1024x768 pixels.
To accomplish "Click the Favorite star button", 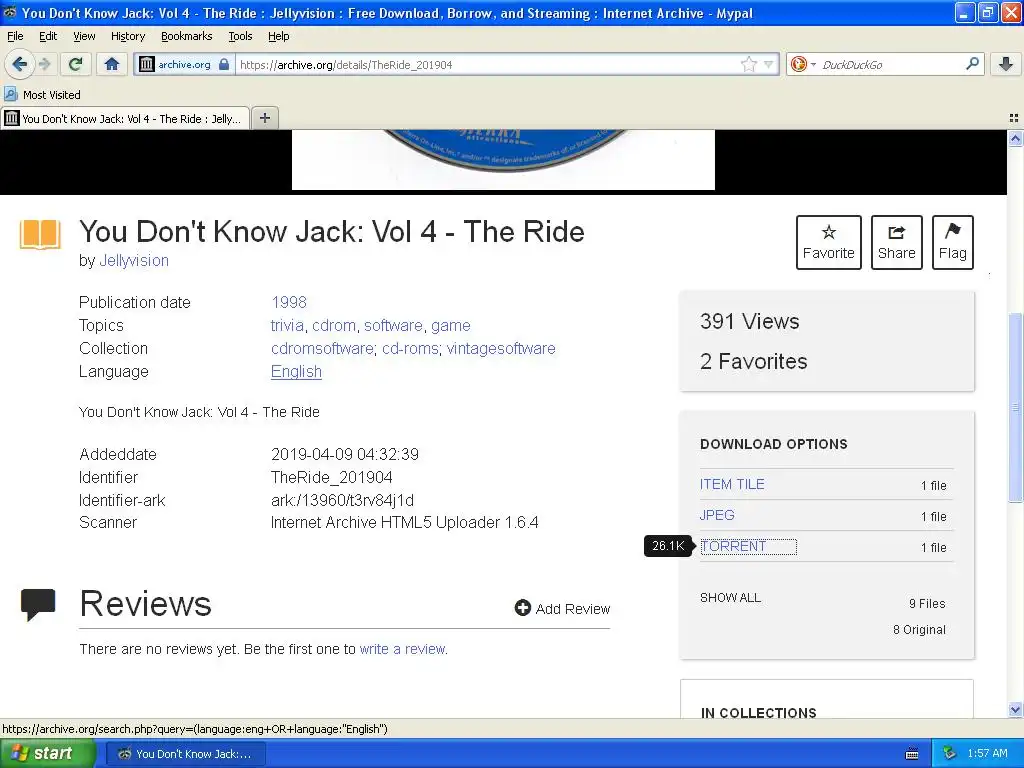I will pyautogui.click(x=828, y=242).
